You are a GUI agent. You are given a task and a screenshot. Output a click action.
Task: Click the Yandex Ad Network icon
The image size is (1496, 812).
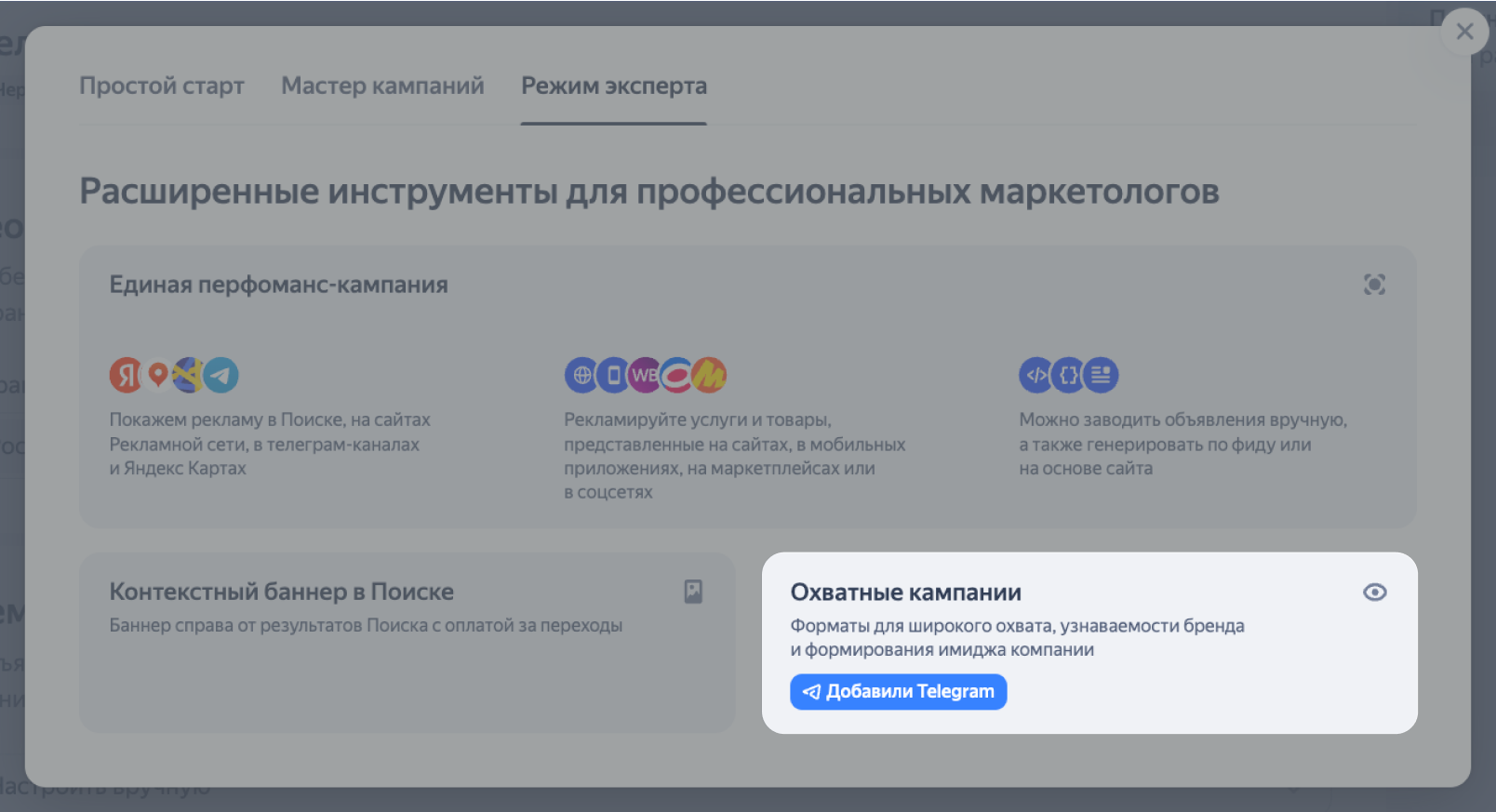click(x=189, y=375)
